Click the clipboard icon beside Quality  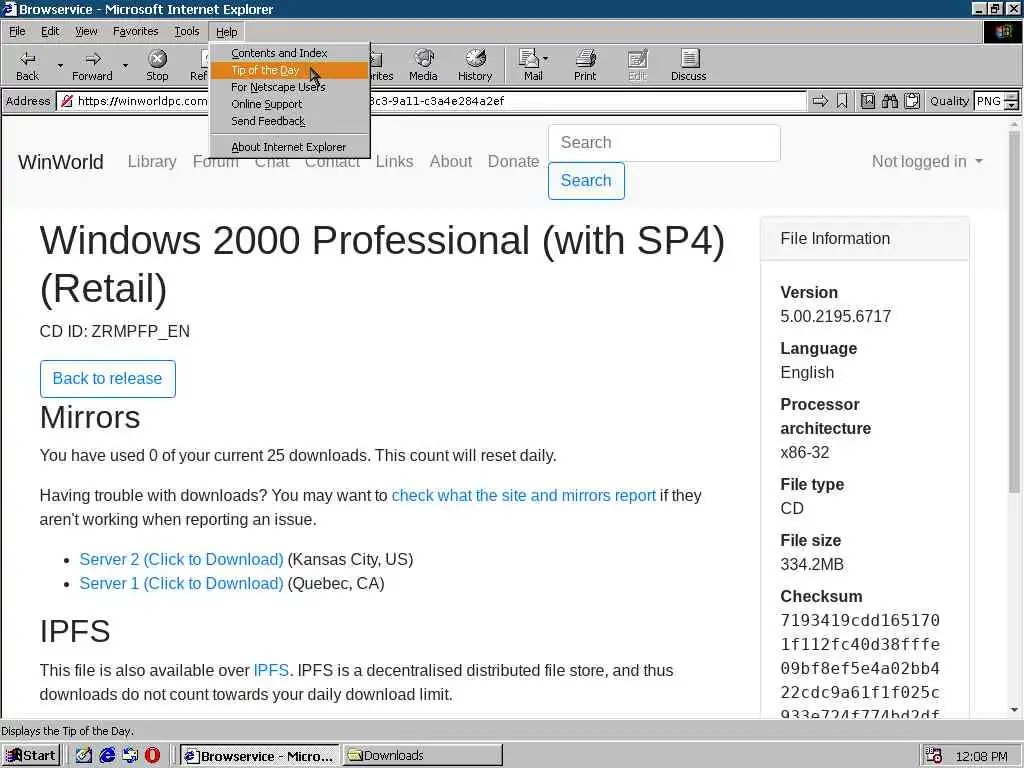912,101
